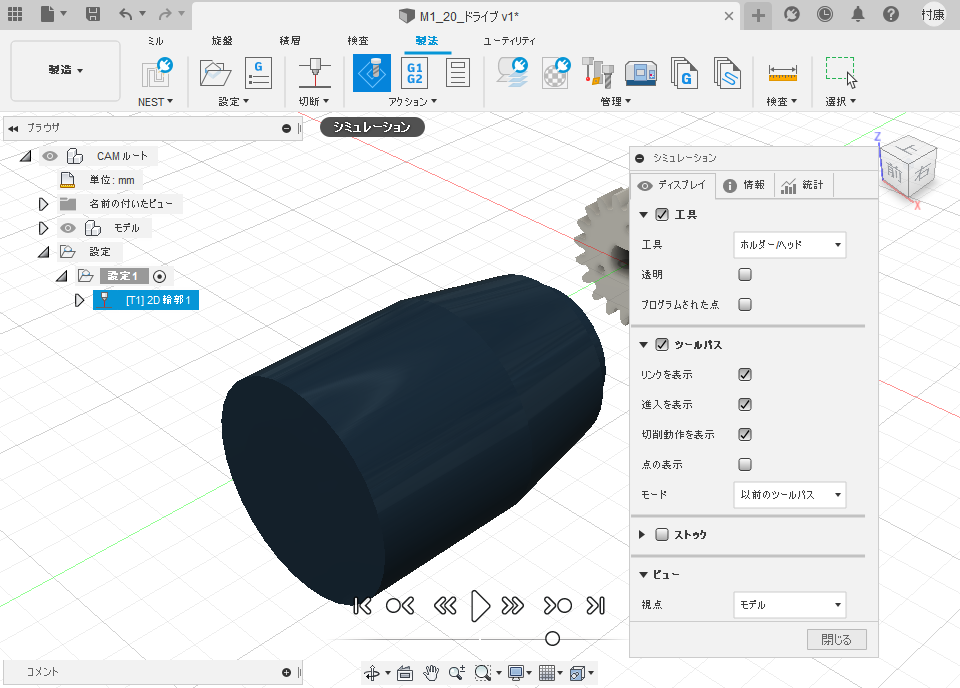Toggle the 工具 section checkbox
This screenshot has width=960, height=688.
pos(662,214)
